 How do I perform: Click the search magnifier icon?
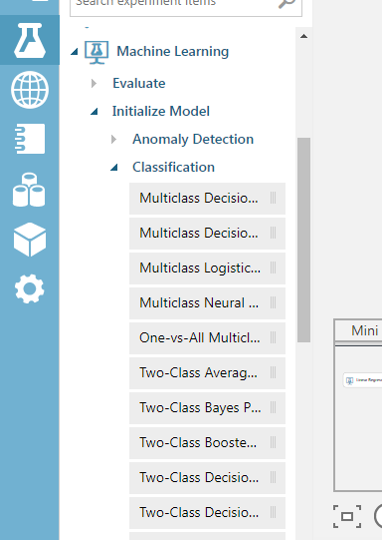[287, 3]
